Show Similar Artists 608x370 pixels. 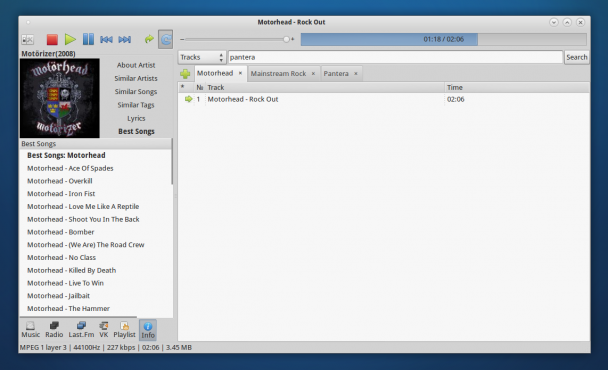tap(136, 78)
